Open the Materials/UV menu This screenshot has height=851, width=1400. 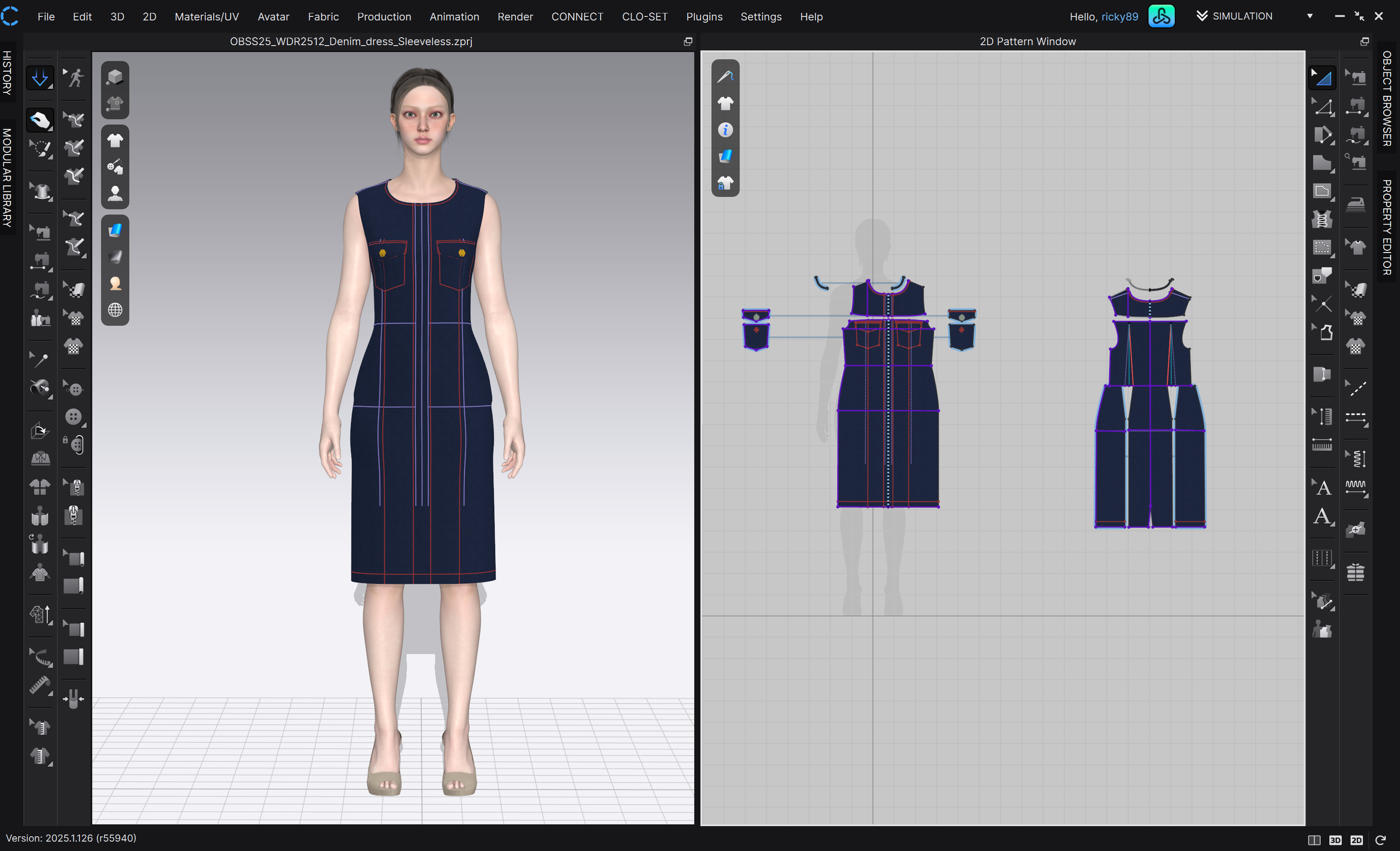[206, 16]
